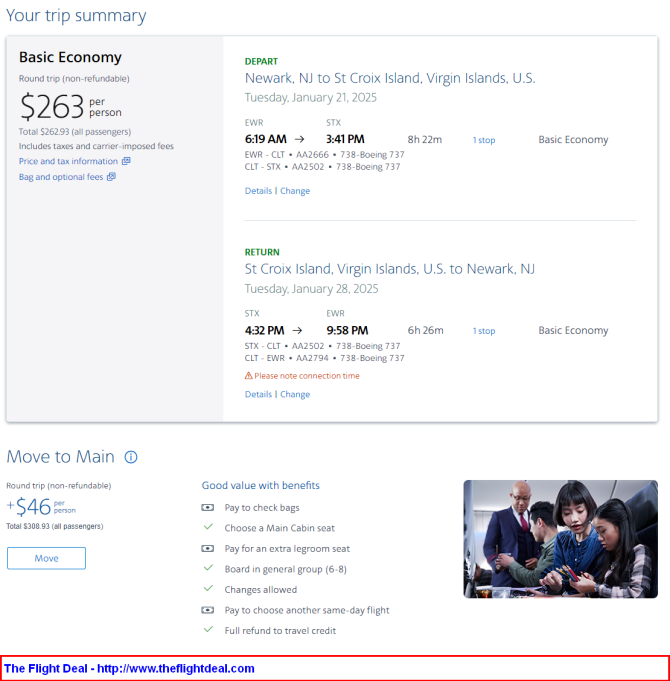Click the external-link icon beside Bag and optional fees
670x681 pixels.
click(x=111, y=177)
